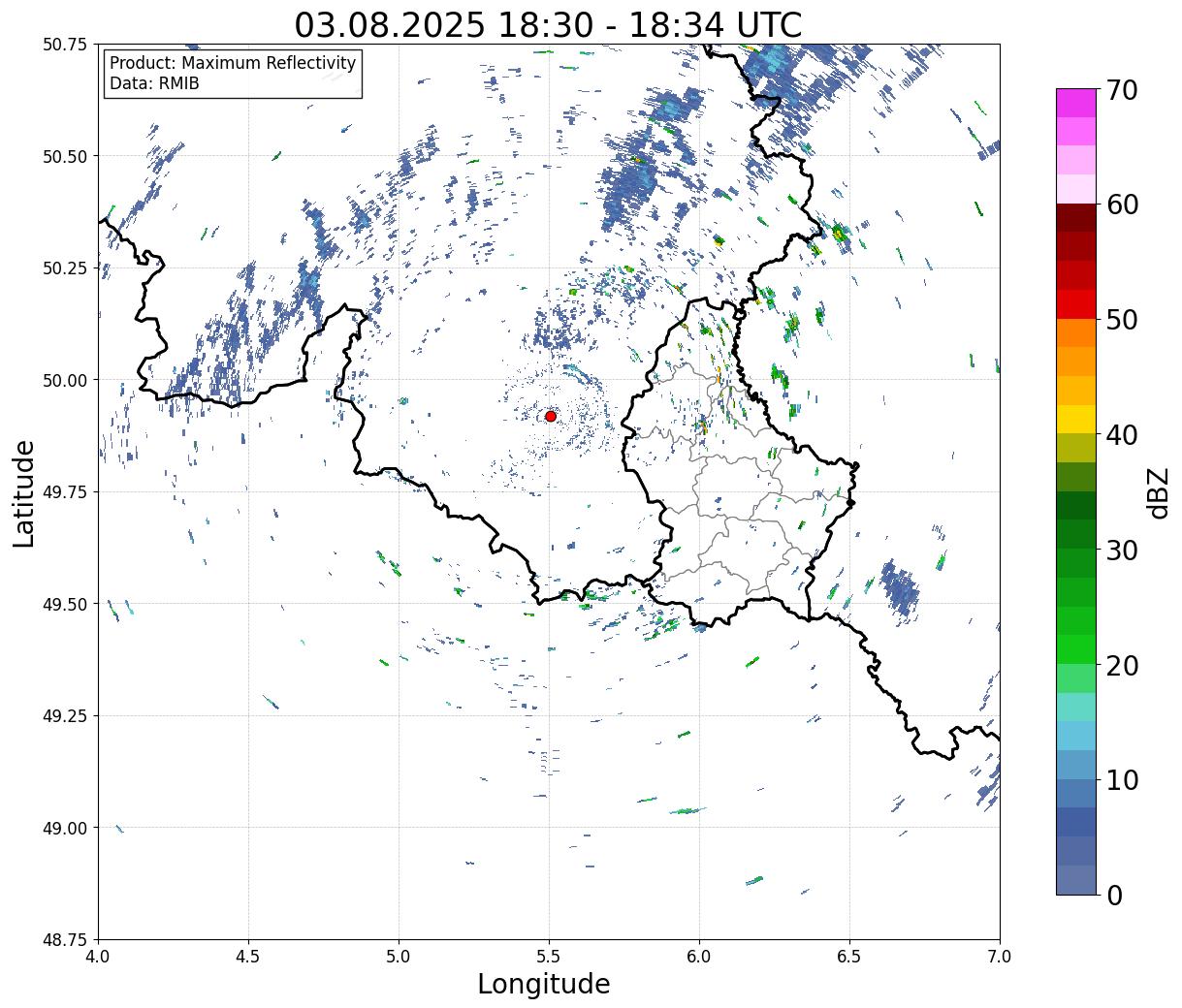
Task: Click the "Product: Maximum Reflectivity" label
Action: [233, 63]
